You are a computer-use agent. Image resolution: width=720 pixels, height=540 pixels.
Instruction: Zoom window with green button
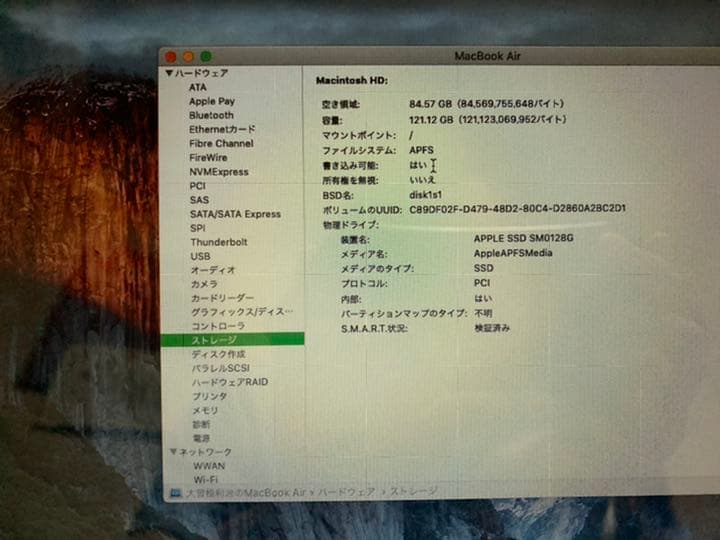coord(206,56)
